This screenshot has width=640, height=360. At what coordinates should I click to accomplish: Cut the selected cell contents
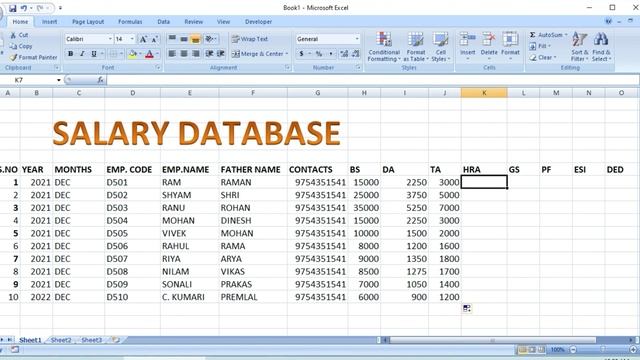click(19, 35)
